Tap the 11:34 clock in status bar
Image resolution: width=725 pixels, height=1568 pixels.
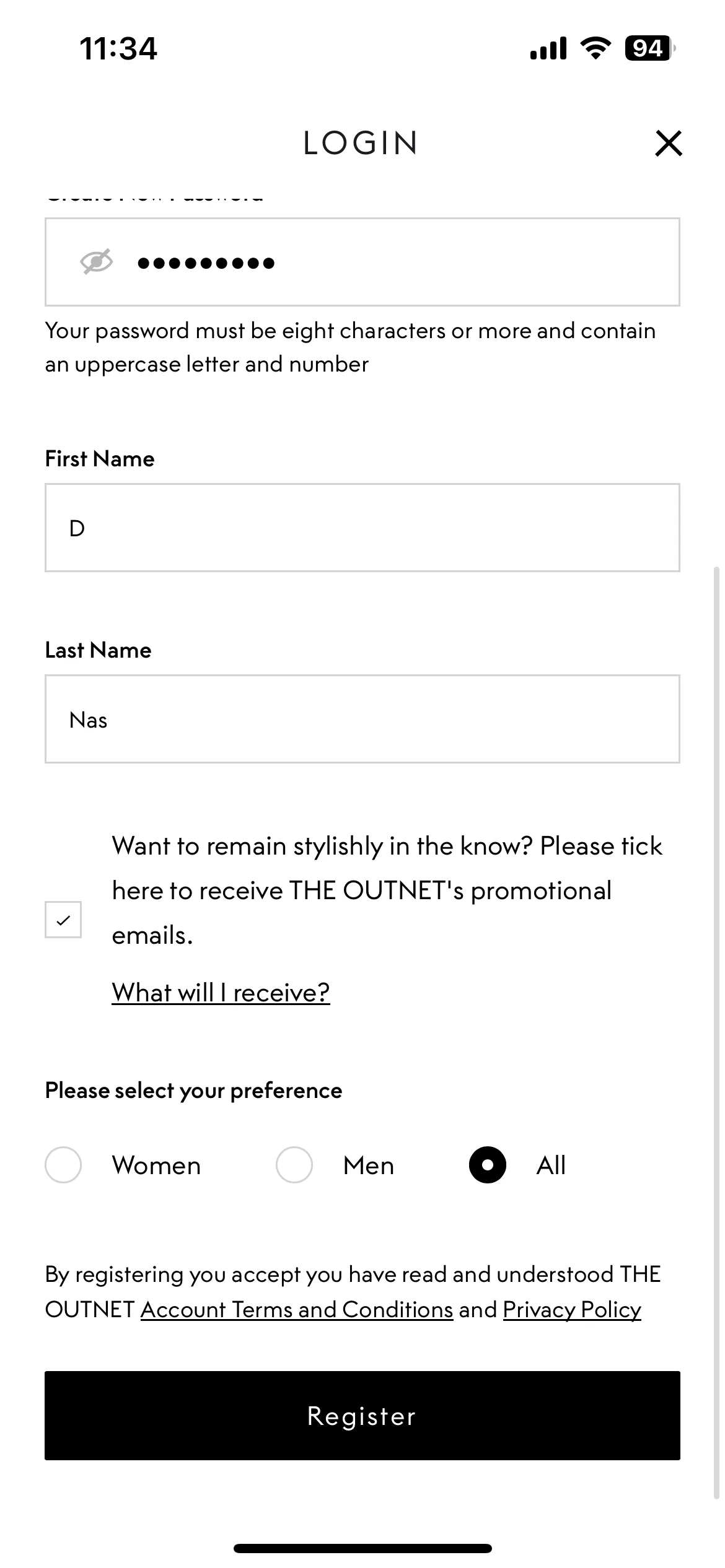pyautogui.click(x=118, y=48)
